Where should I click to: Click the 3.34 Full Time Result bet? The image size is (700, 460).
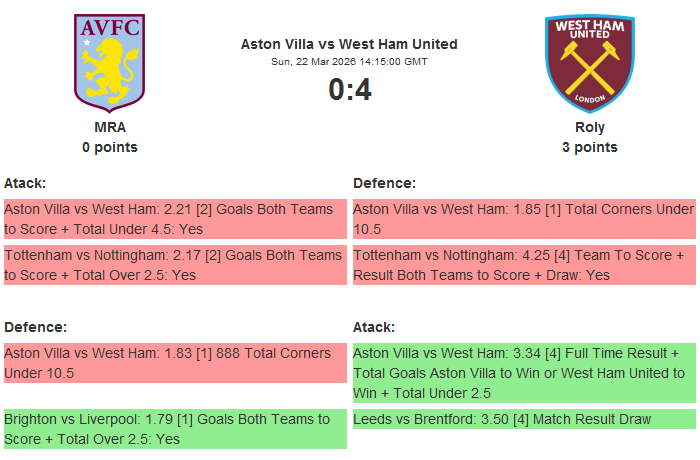tap(524, 373)
